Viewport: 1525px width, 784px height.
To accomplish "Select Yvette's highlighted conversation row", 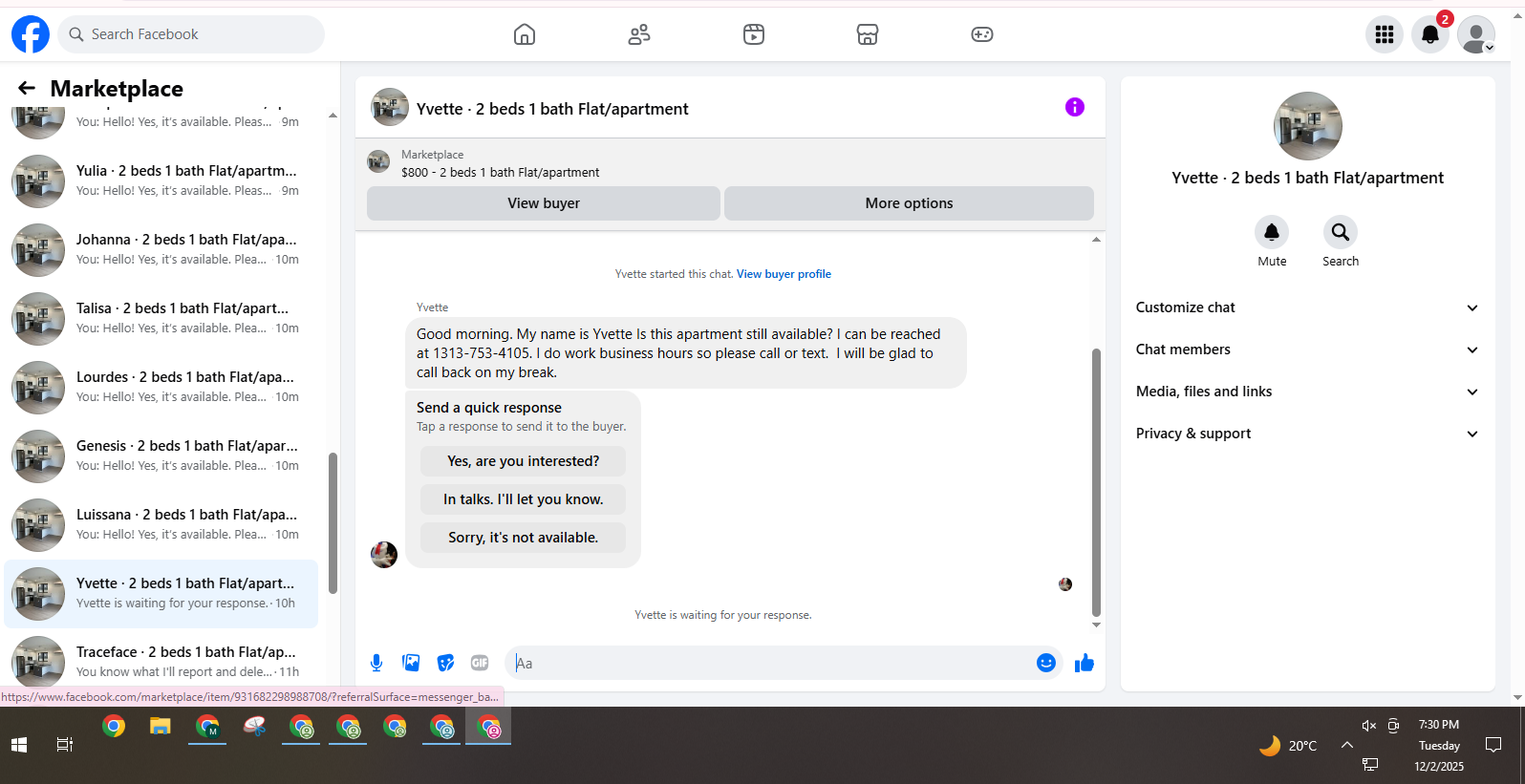I will (161, 594).
